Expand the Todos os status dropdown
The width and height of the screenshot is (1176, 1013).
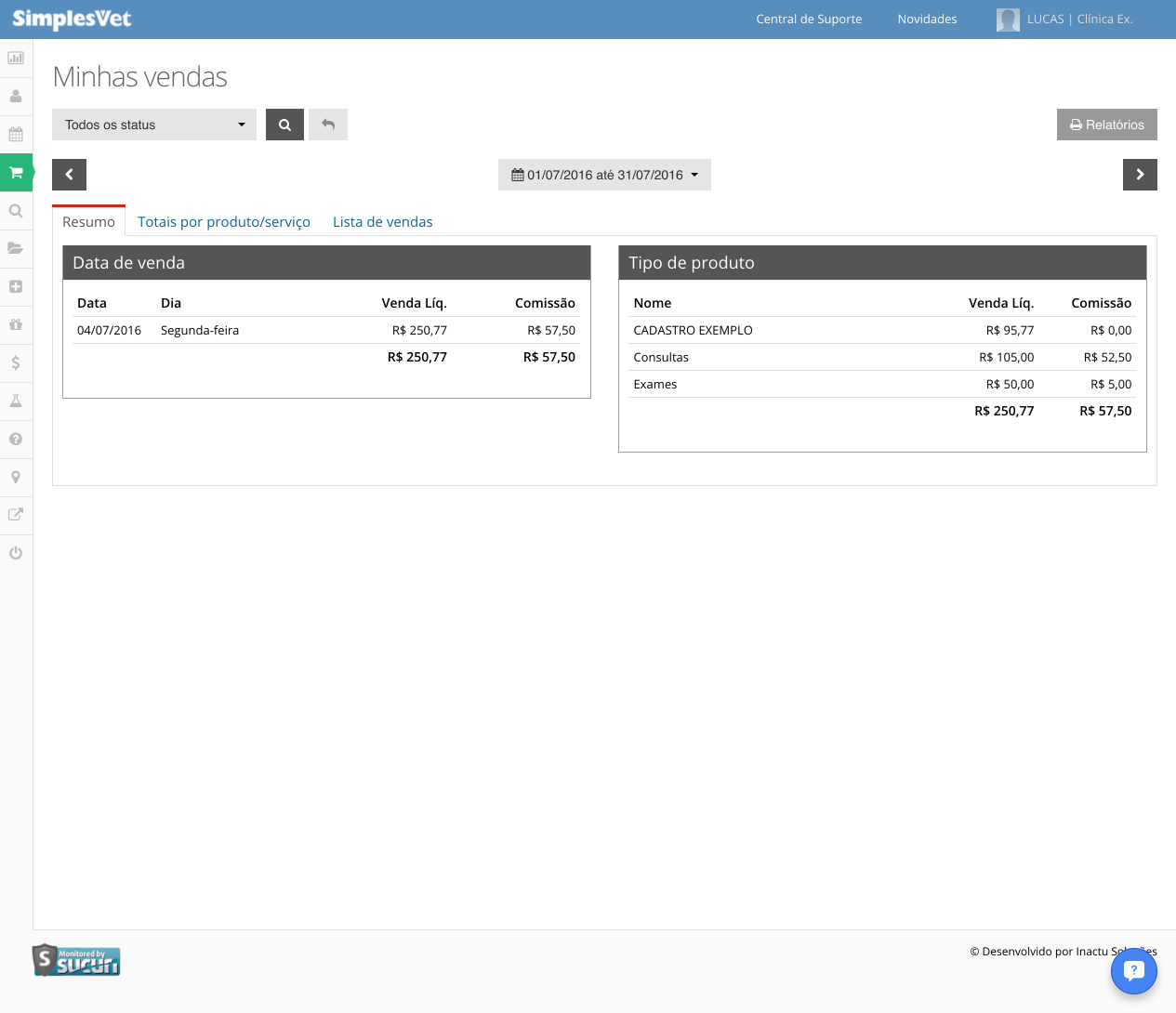pos(154,125)
